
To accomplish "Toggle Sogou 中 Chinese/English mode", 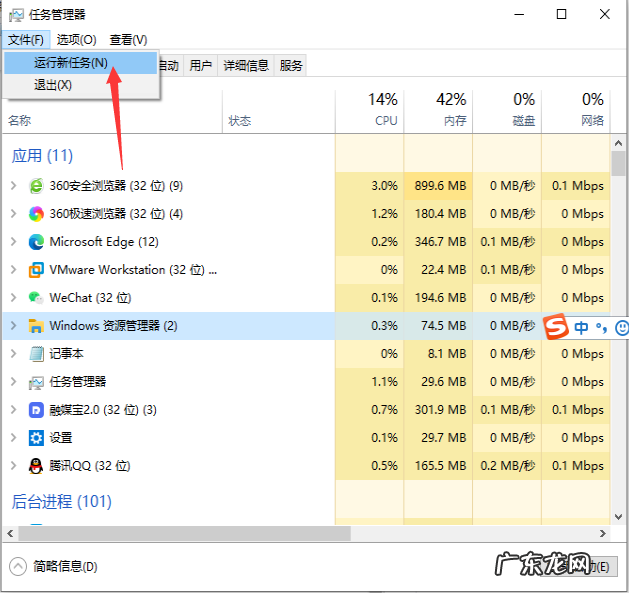I will click(581, 327).
